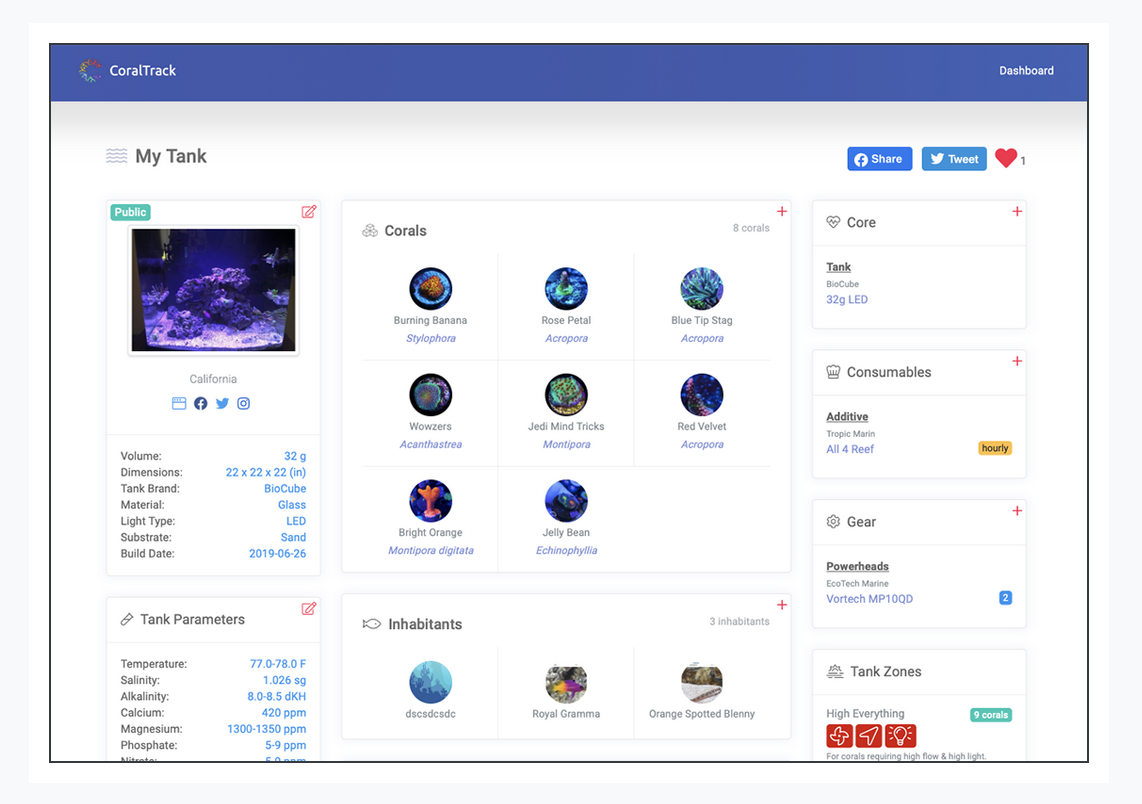
Task: Click the 22 x 22 x 22 dimensions value
Action: point(266,473)
